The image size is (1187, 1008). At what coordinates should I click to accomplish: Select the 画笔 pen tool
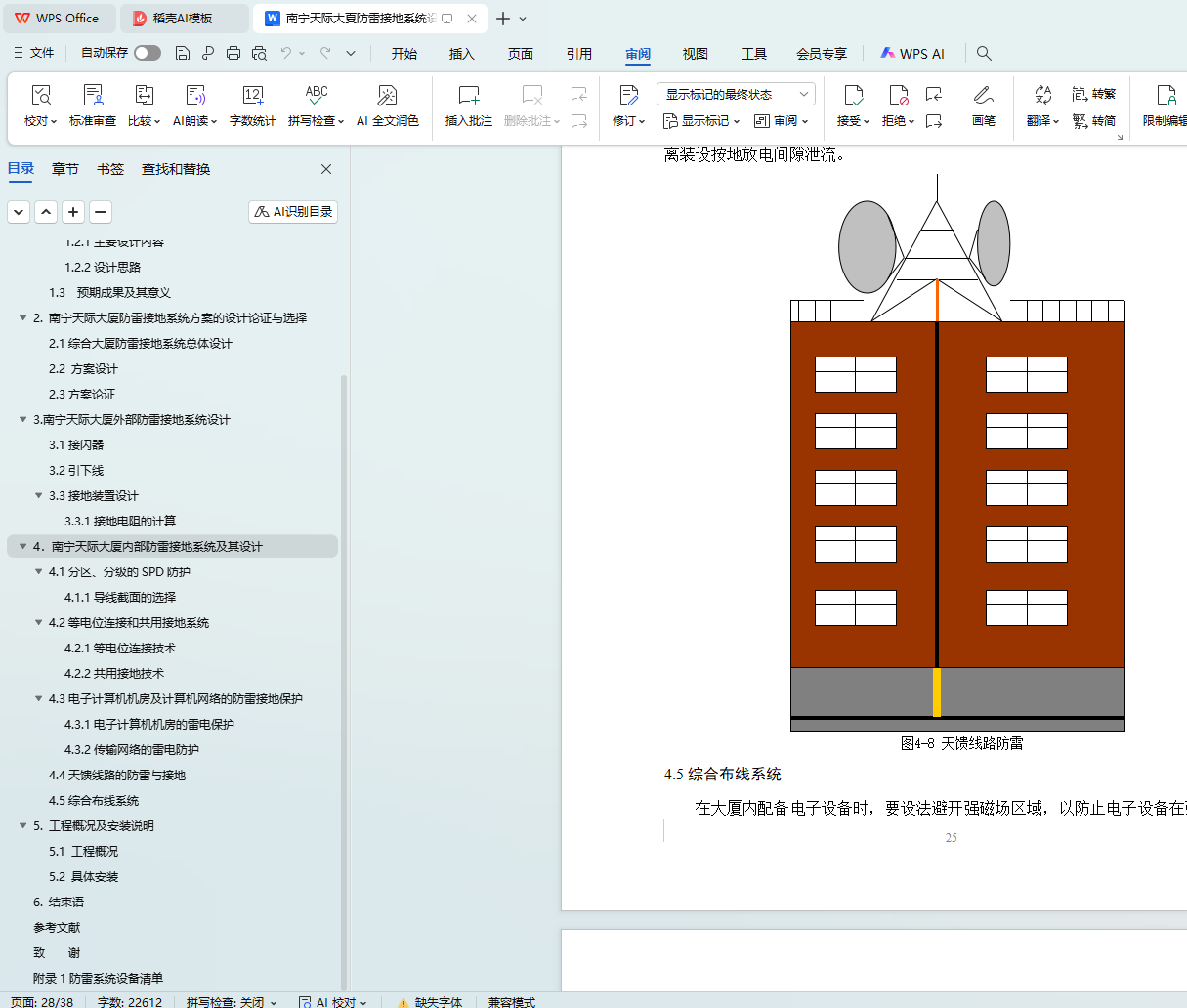coord(984,96)
